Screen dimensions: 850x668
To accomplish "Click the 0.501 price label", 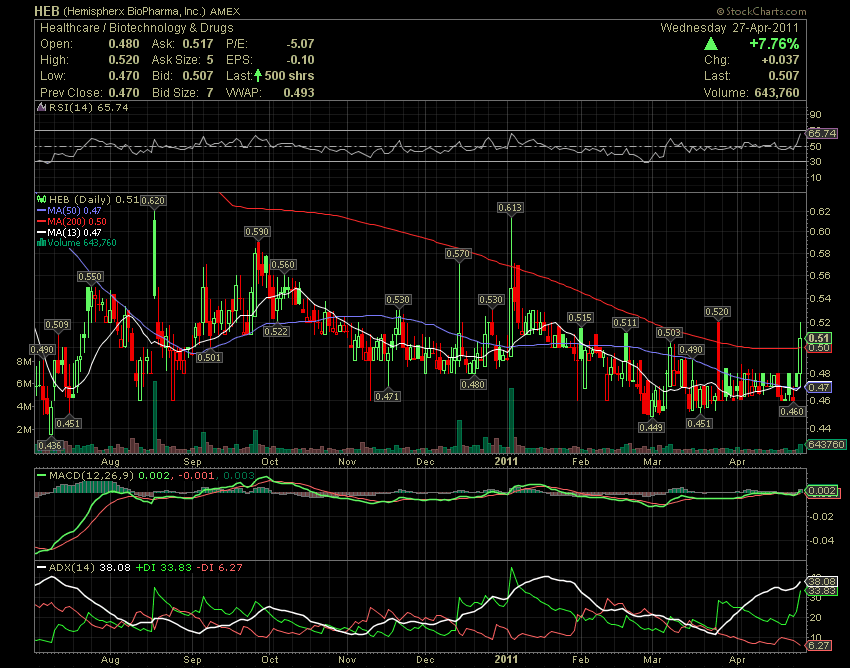I will coord(209,357).
